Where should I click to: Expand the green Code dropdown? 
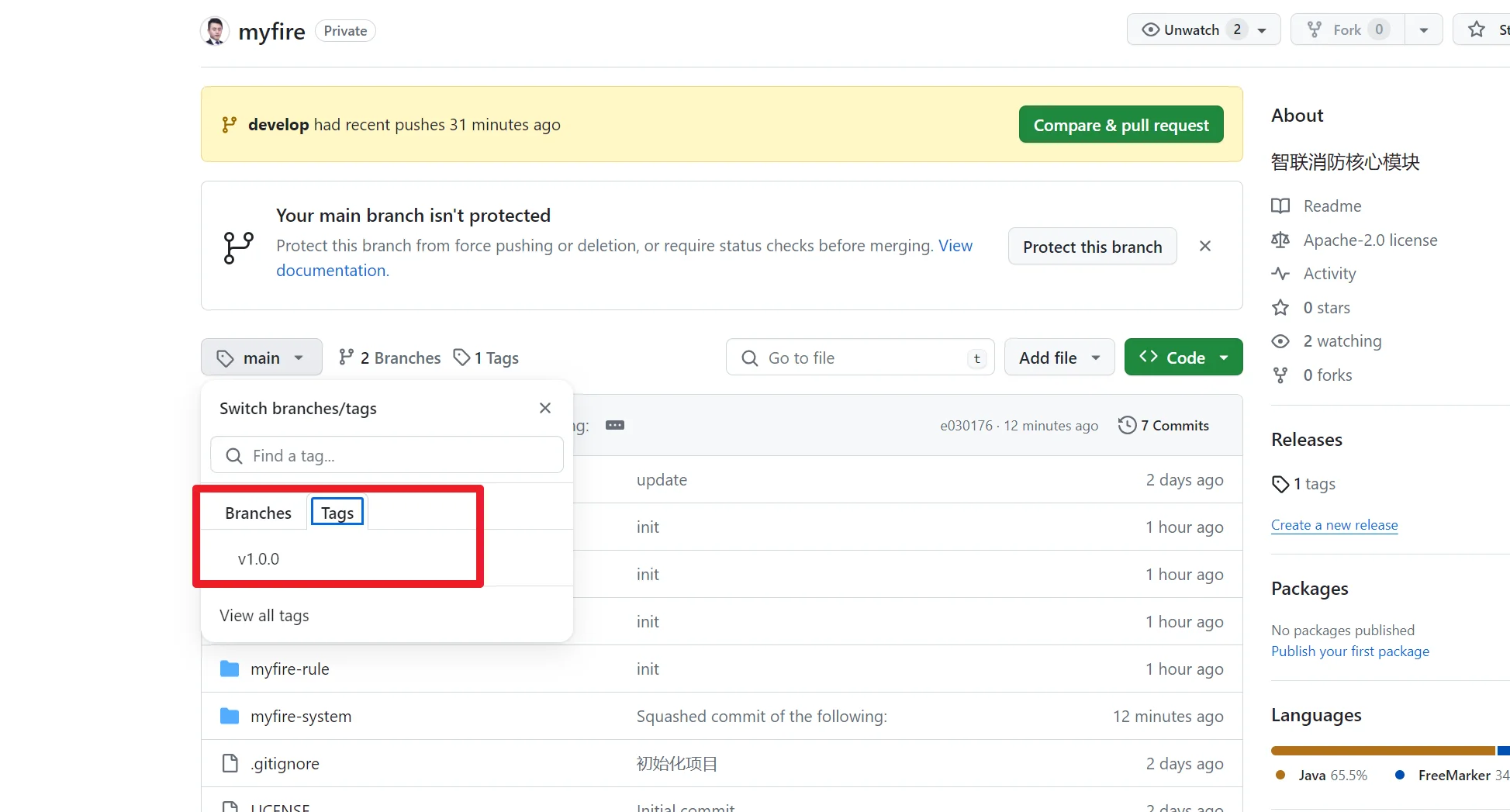click(x=1183, y=358)
